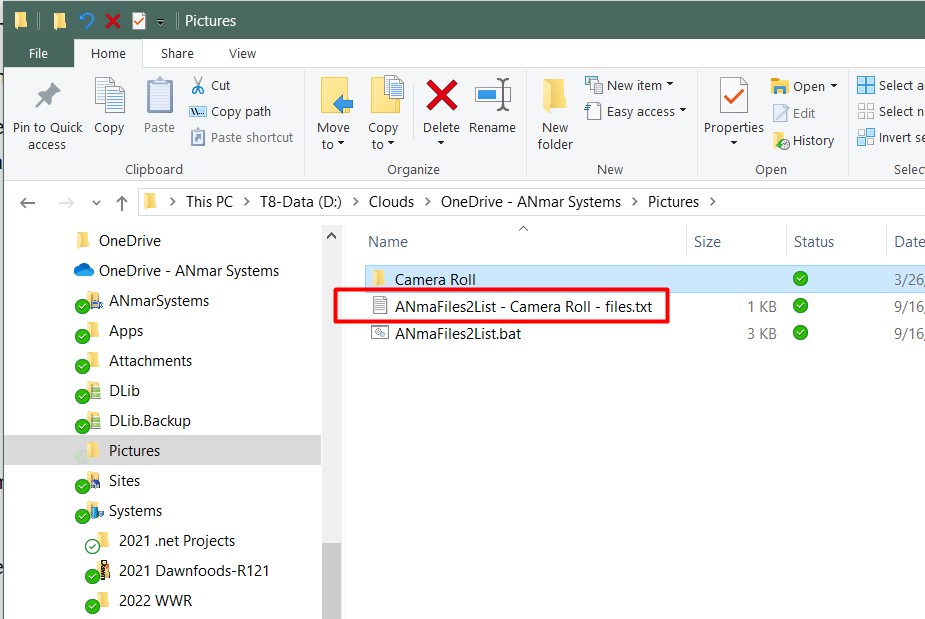Click the History button in Open group

[803, 141]
